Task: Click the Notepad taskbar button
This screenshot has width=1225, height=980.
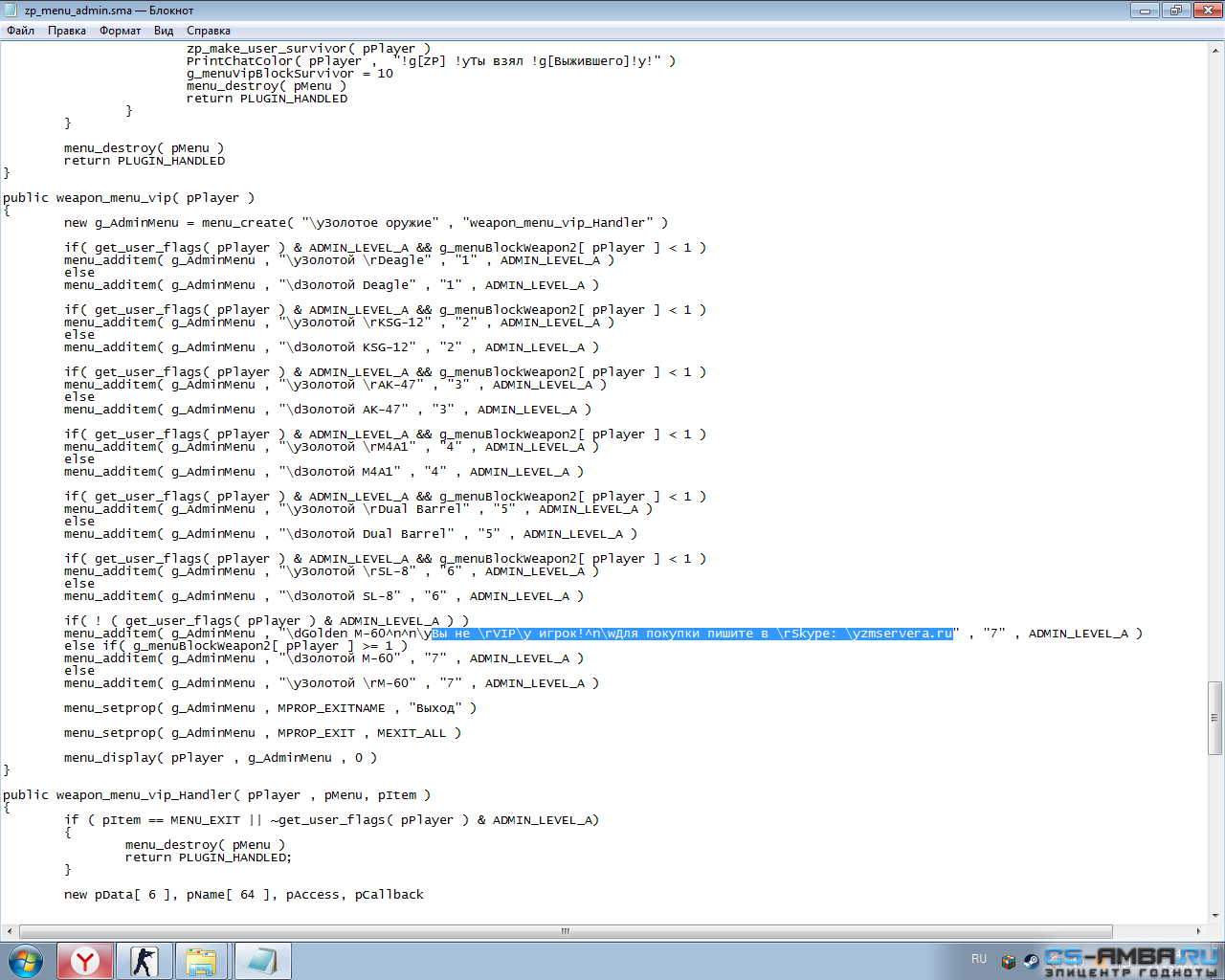Action: coord(261,961)
